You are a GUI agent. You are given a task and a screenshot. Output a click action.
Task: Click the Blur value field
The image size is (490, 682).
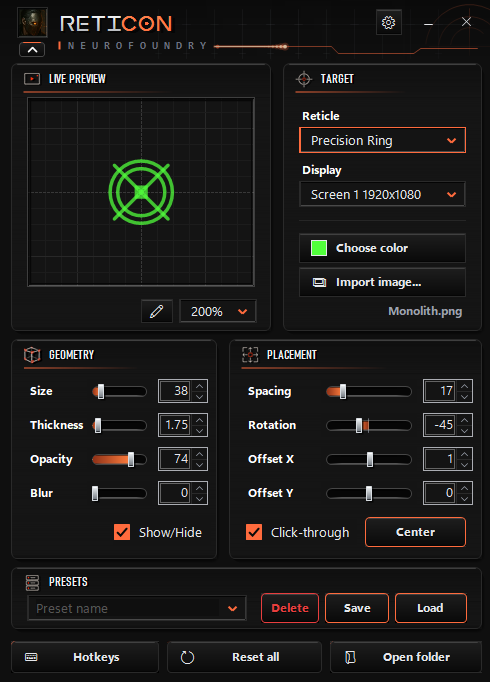[x=175, y=493]
